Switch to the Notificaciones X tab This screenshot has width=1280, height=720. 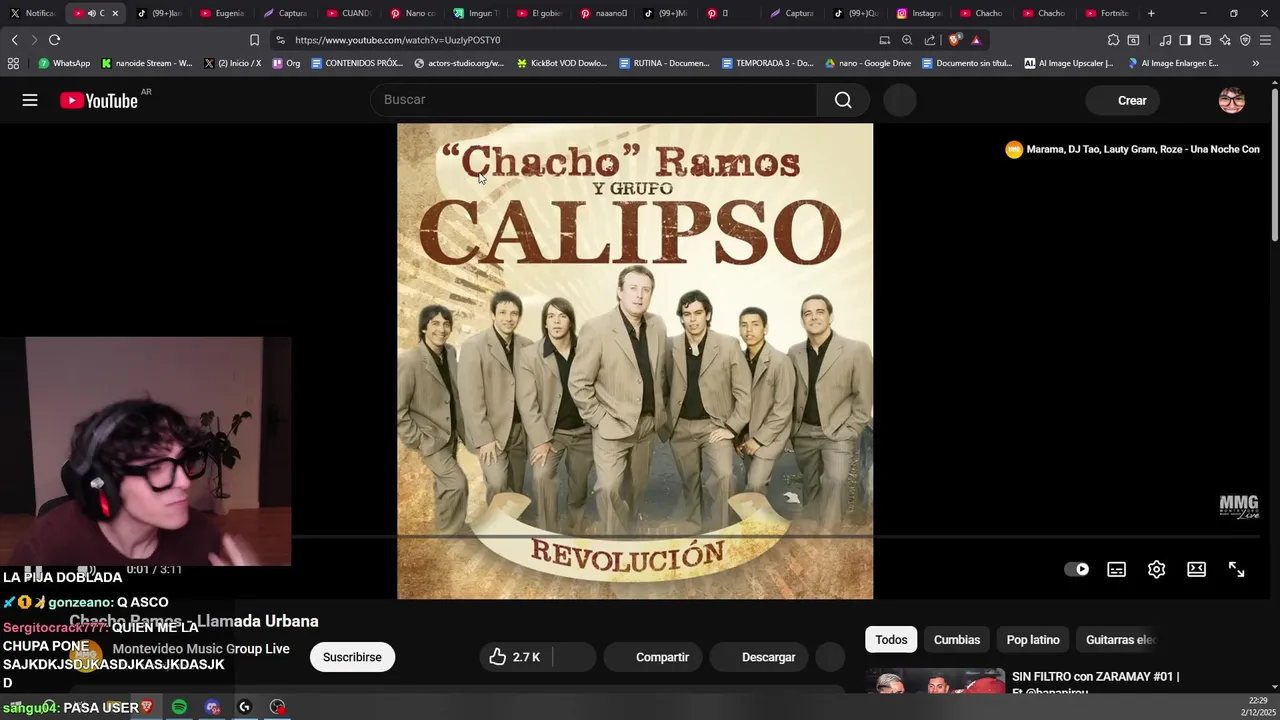[34, 13]
